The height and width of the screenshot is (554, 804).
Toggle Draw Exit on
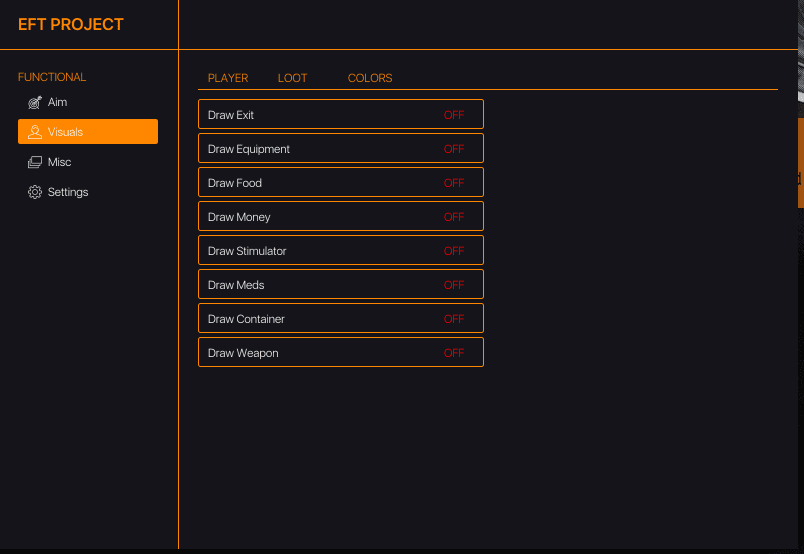point(454,115)
